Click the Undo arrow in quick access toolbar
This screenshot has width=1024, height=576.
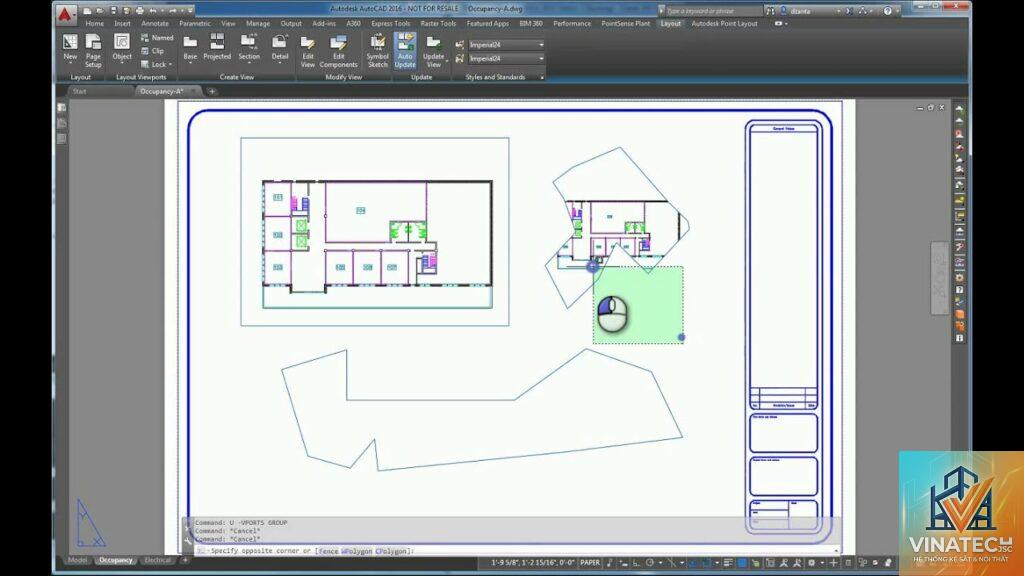pos(153,10)
